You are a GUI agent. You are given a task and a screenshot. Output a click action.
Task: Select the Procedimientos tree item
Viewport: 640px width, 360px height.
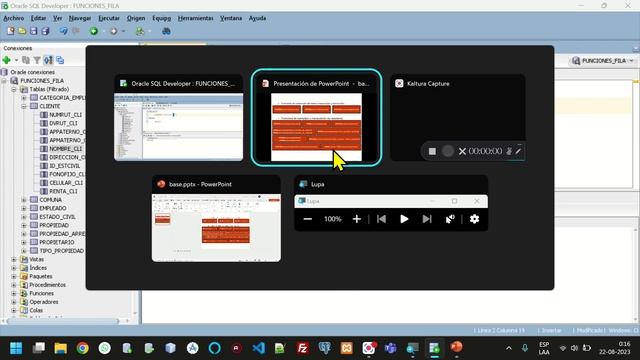pos(47,285)
